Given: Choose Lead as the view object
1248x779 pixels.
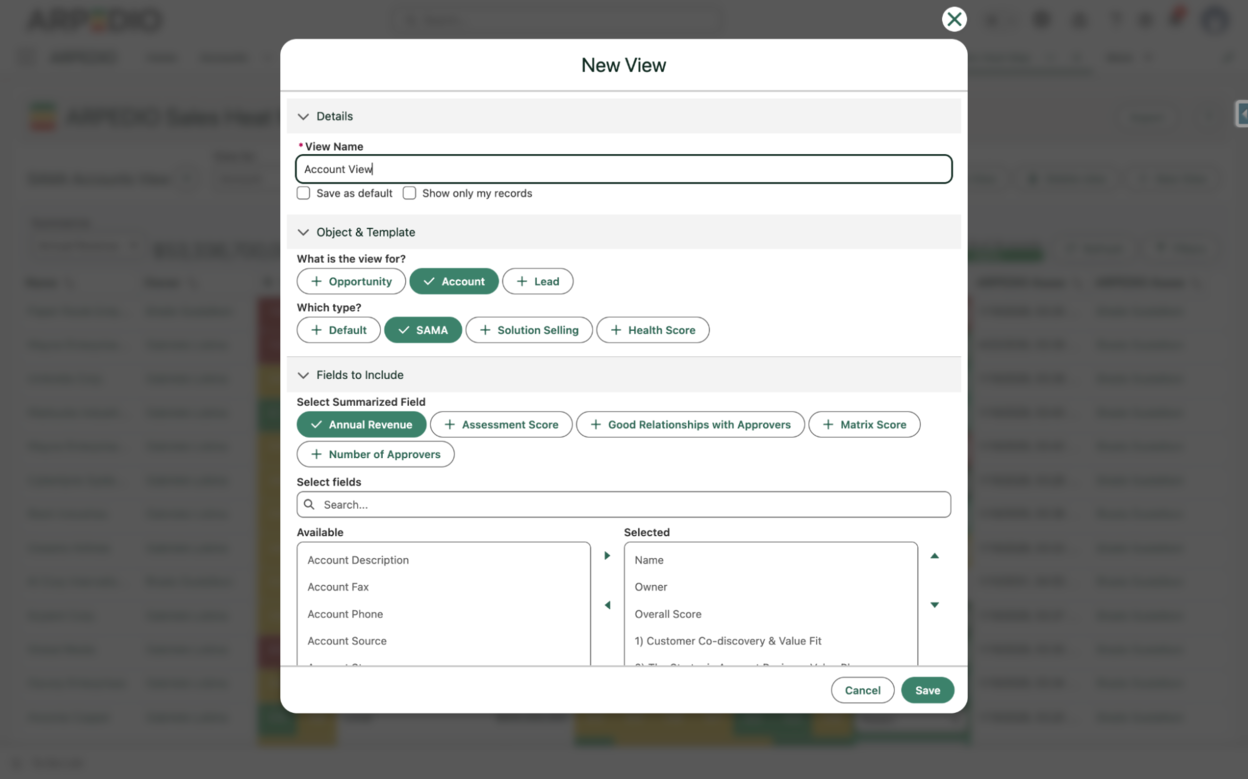Looking at the screenshot, I should (x=538, y=281).
